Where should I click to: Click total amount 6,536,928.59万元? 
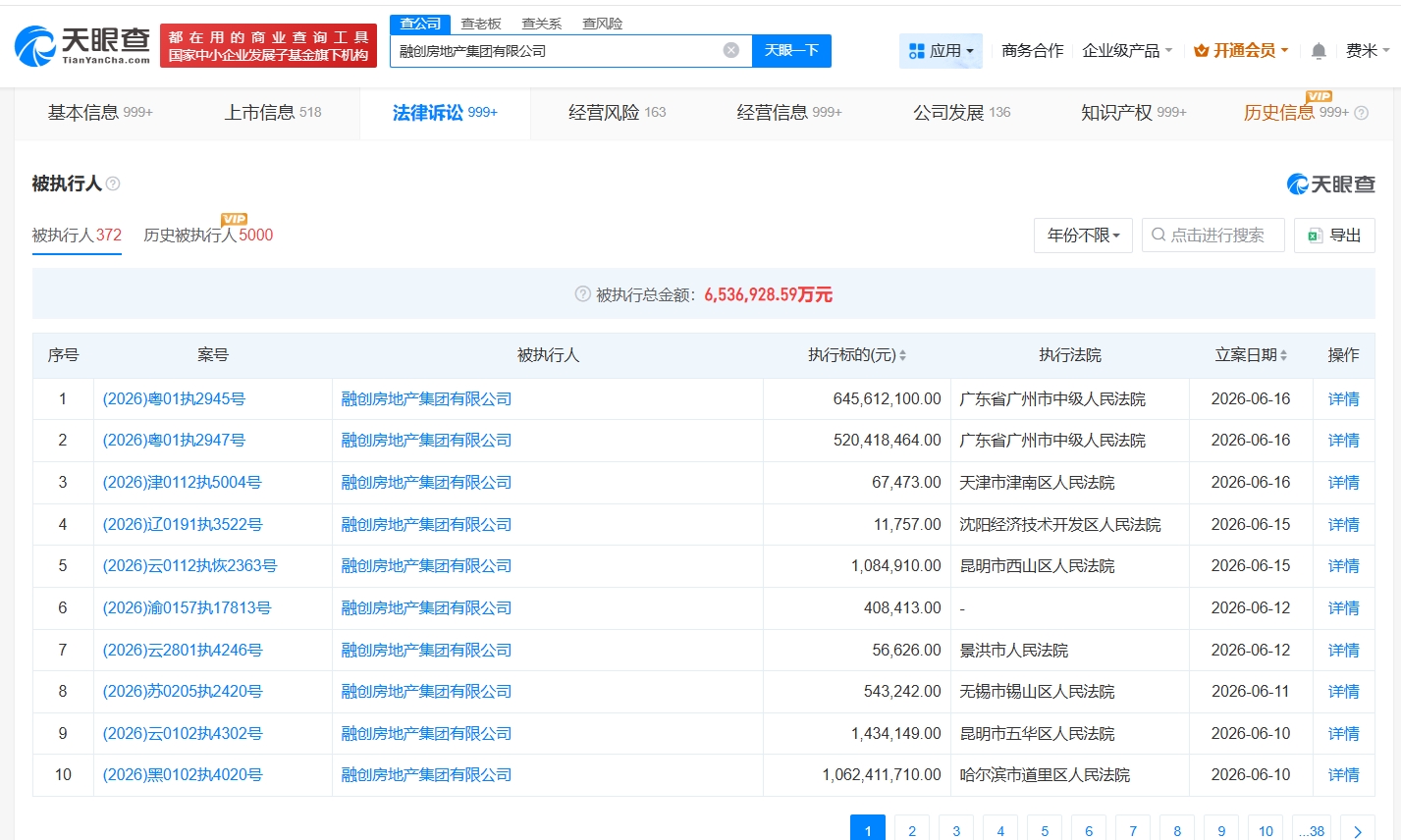(x=768, y=294)
